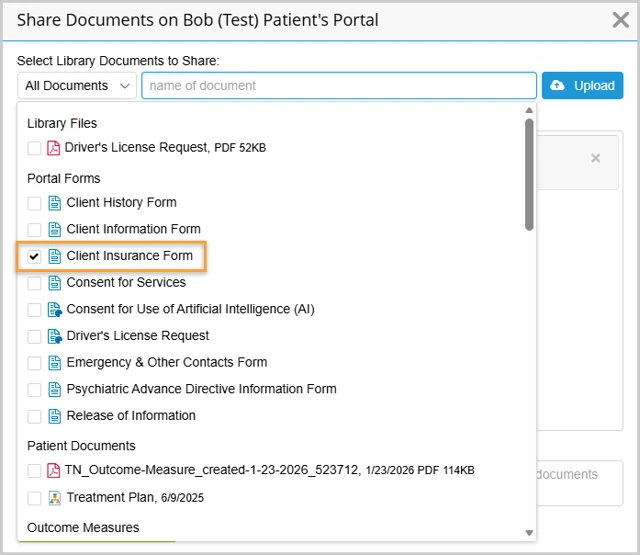Select the Consent for Services label
Image resolution: width=640 pixels, height=555 pixels.
point(126,282)
